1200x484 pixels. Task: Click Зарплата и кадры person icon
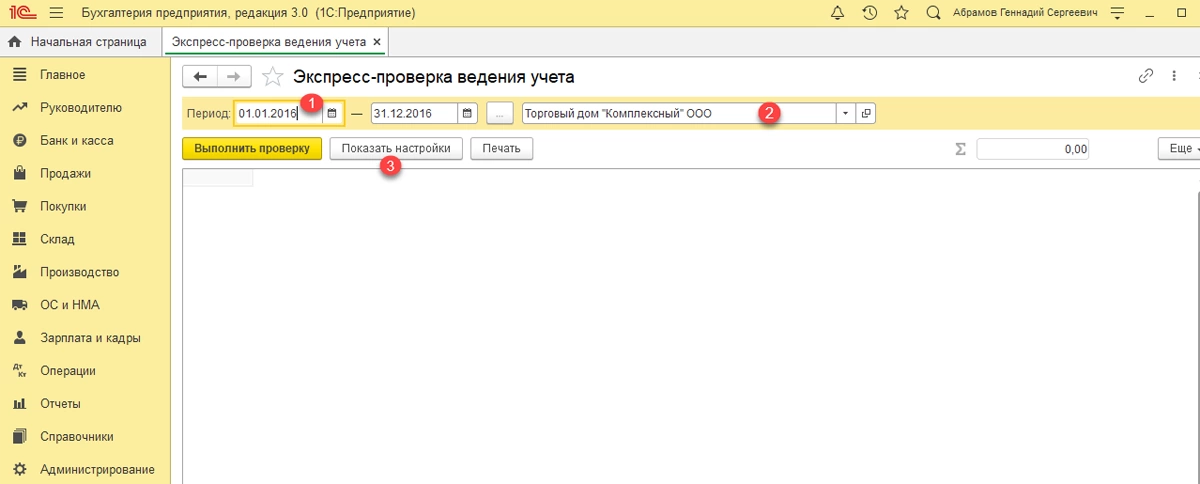tap(19, 338)
